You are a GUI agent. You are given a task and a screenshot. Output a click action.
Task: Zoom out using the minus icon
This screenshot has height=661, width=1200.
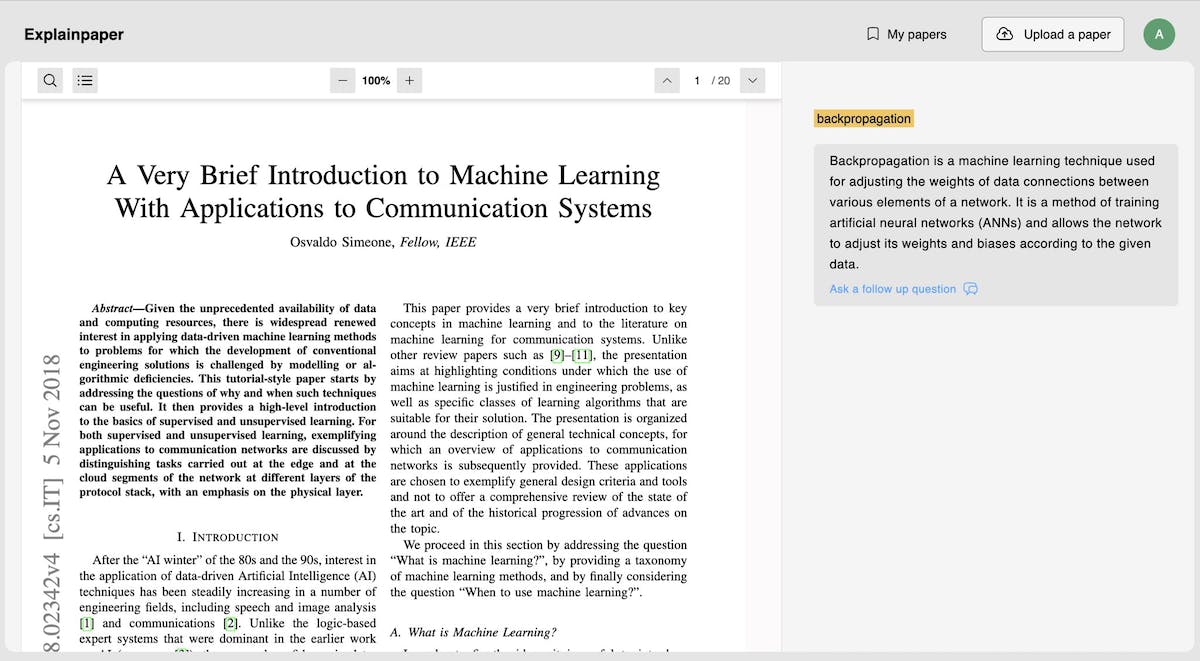click(x=342, y=80)
